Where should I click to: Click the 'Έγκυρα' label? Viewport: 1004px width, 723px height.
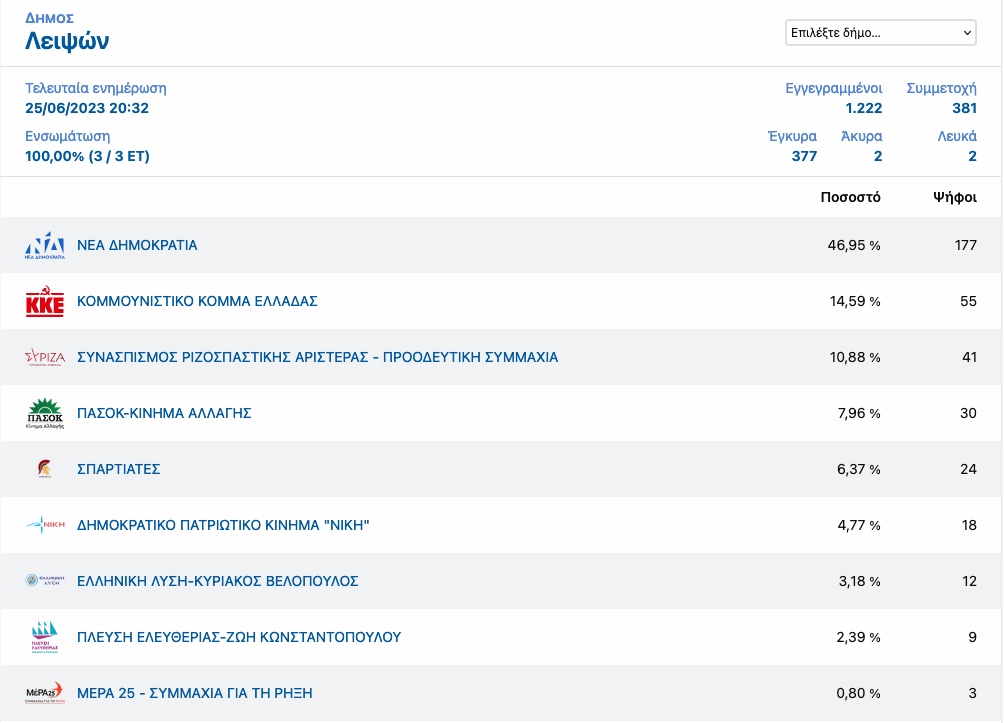[792, 136]
